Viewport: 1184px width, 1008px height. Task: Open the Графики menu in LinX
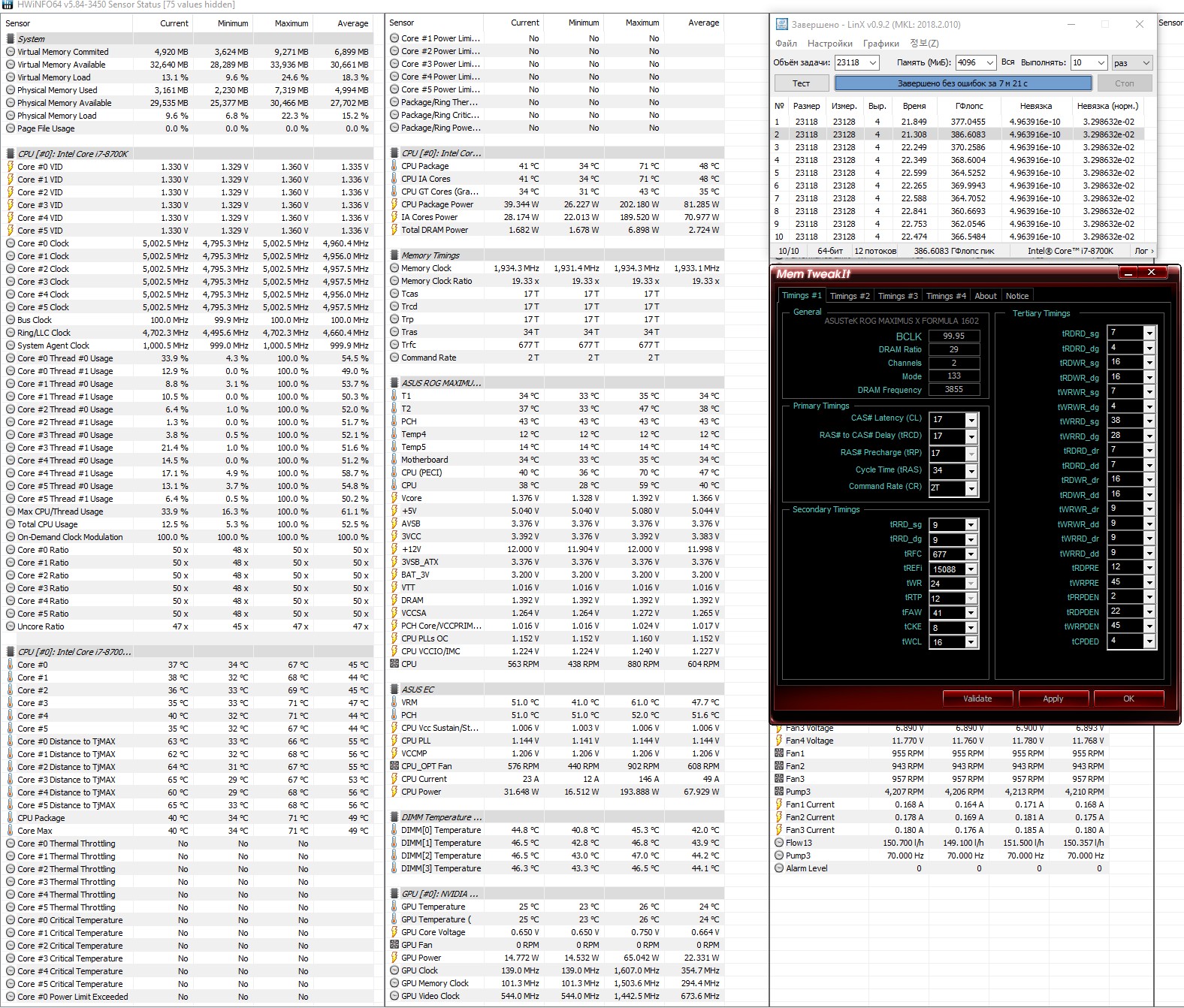[881, 44]
